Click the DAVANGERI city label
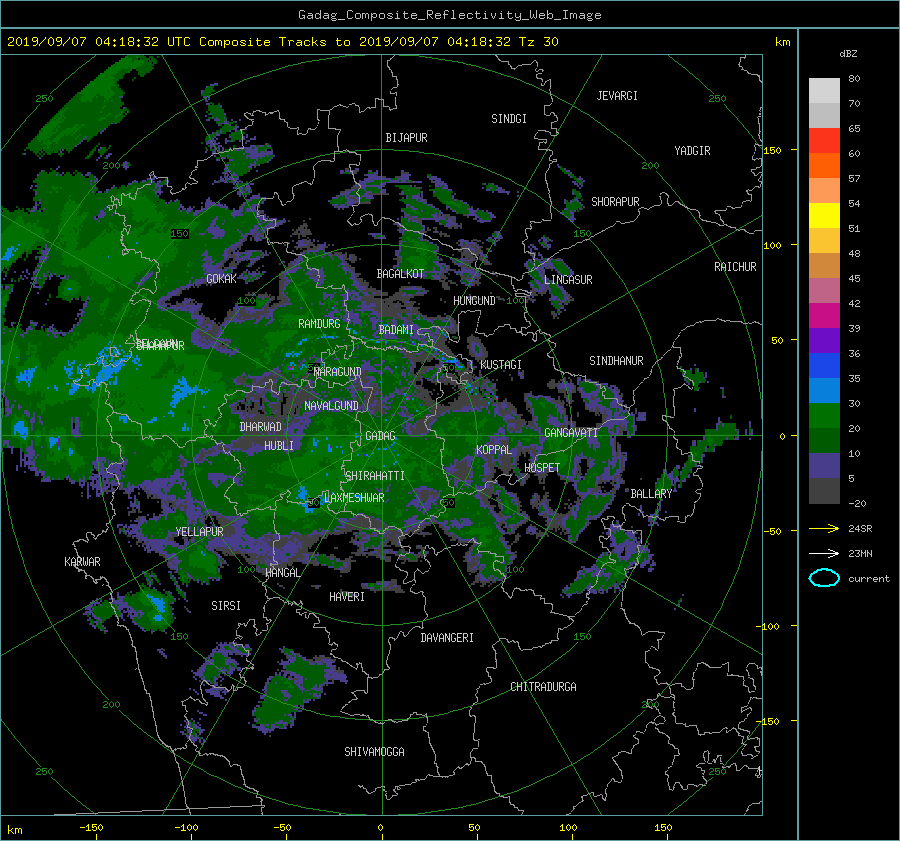The width and height of the screenshot is (900, 841). (447, 638)
